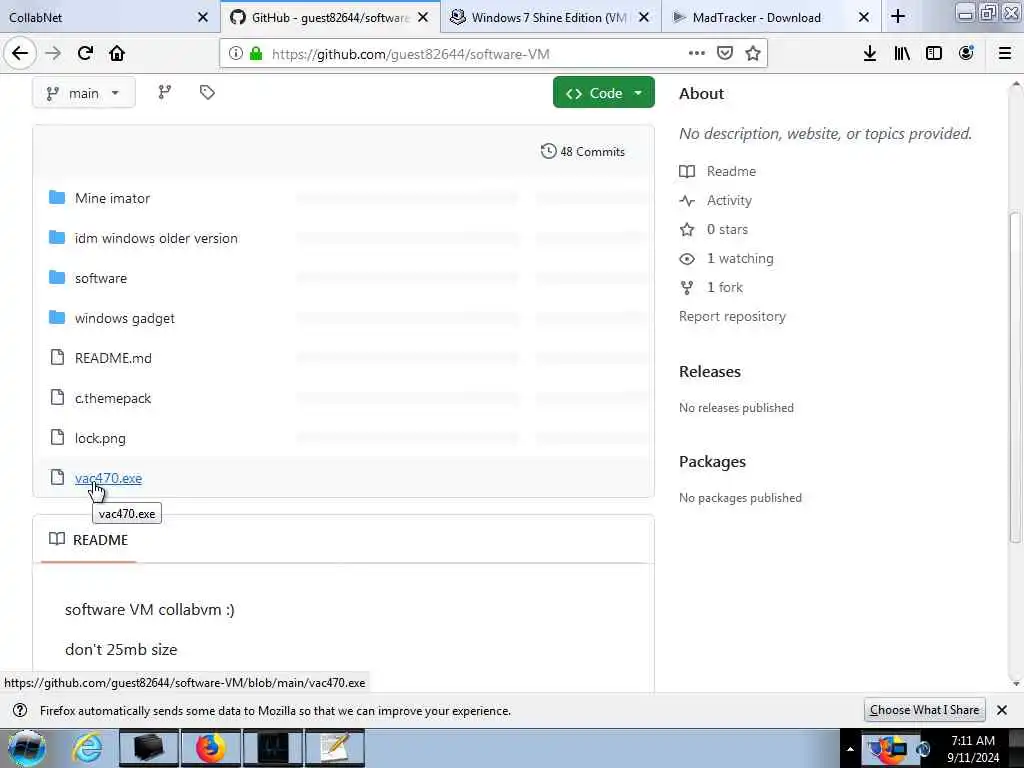Open the c.themepack file
1024x768 pixels.
point(113,398)
